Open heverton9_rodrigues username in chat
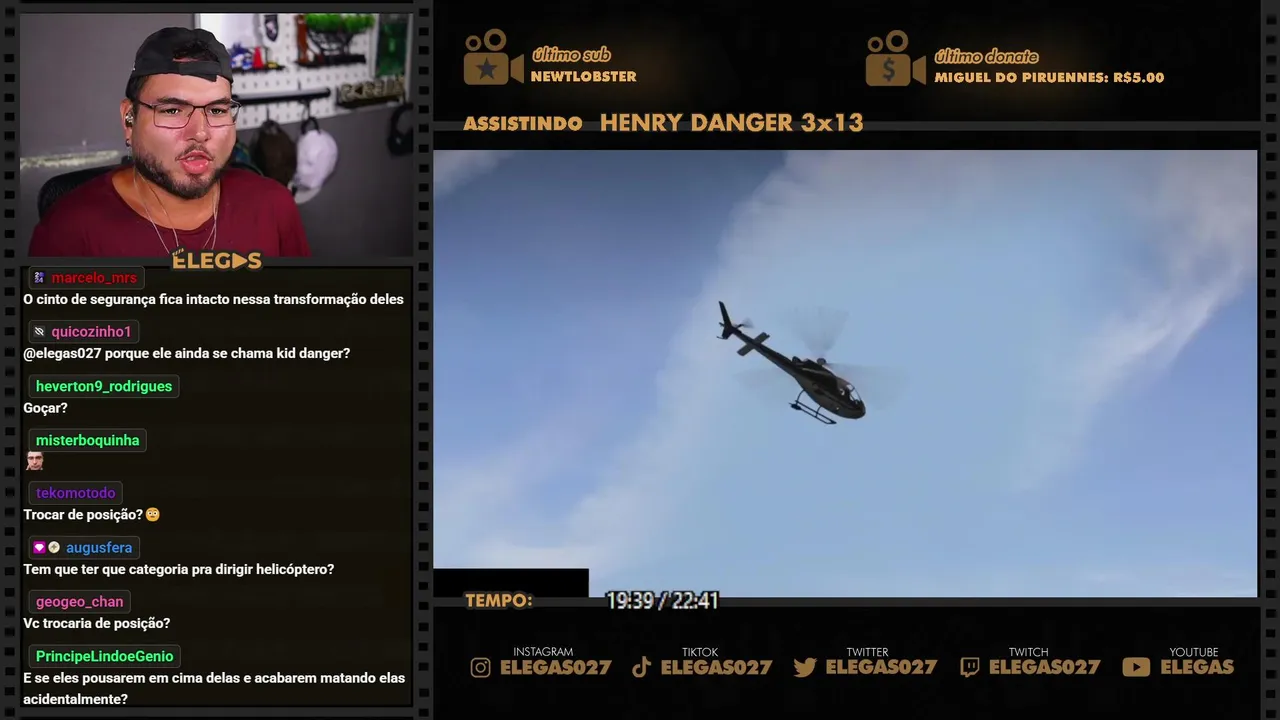 point(104,386)
